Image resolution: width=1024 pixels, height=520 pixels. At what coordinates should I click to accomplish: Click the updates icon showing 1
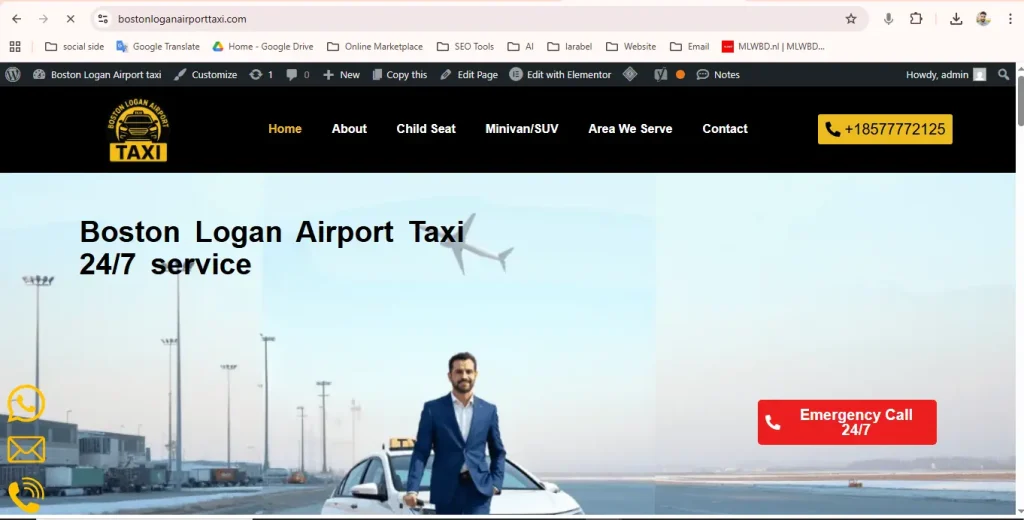tap(261, 74)
